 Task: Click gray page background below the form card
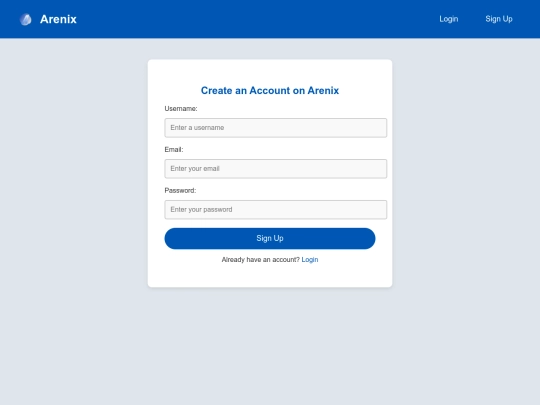point(270,344)
